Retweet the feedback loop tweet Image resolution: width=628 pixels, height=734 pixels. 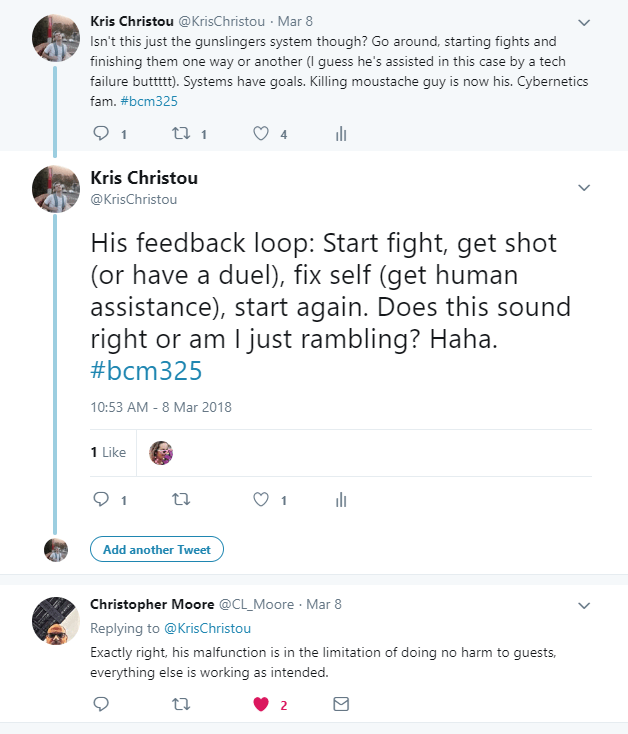point(181,499)
